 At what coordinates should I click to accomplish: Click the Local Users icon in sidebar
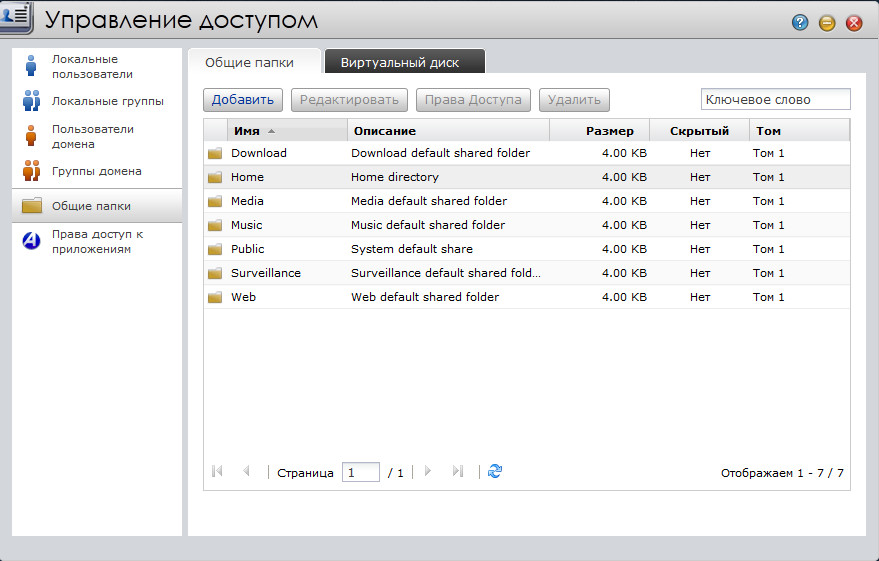(31, 66)
